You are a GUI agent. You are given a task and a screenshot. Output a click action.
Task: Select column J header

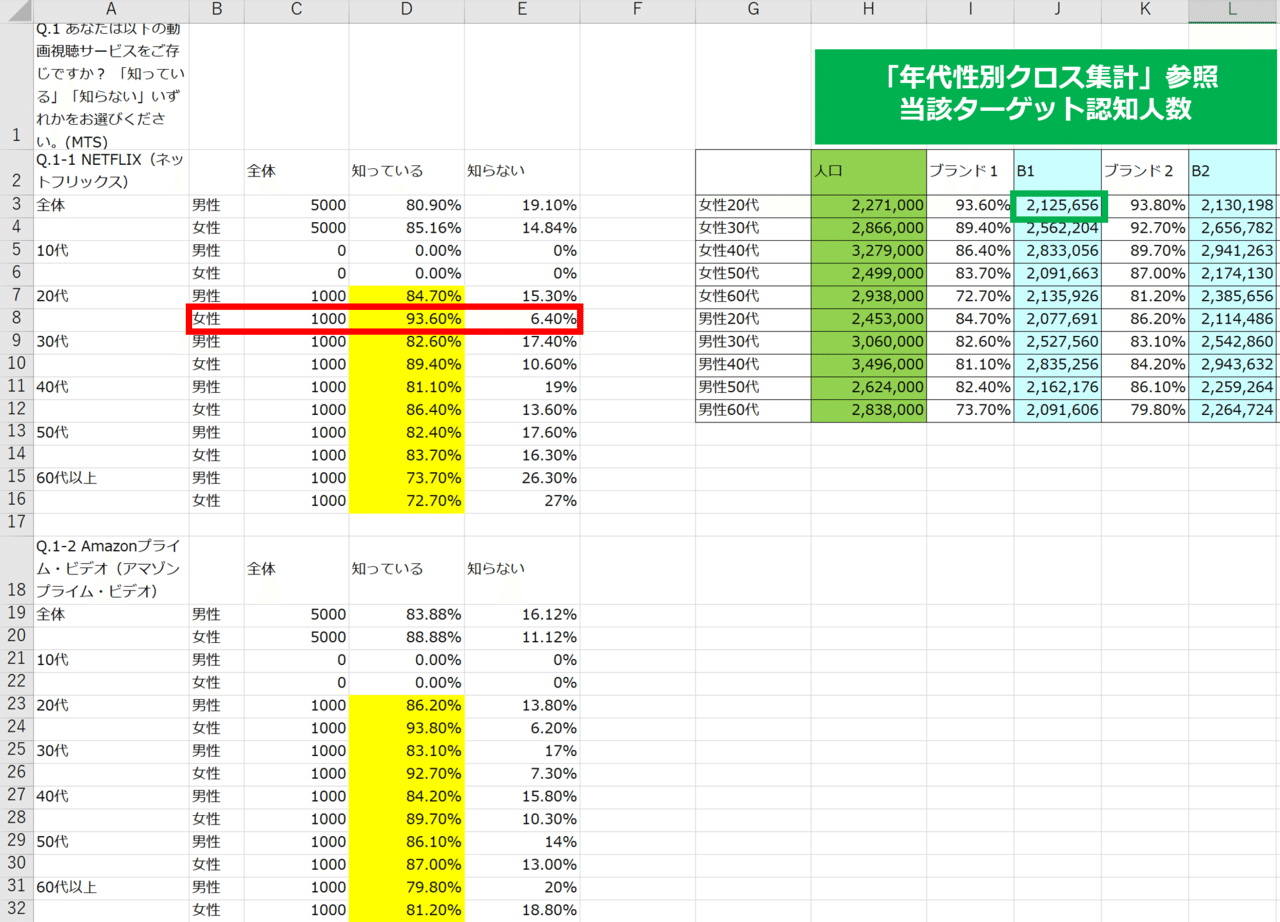tap(1057, 10)
